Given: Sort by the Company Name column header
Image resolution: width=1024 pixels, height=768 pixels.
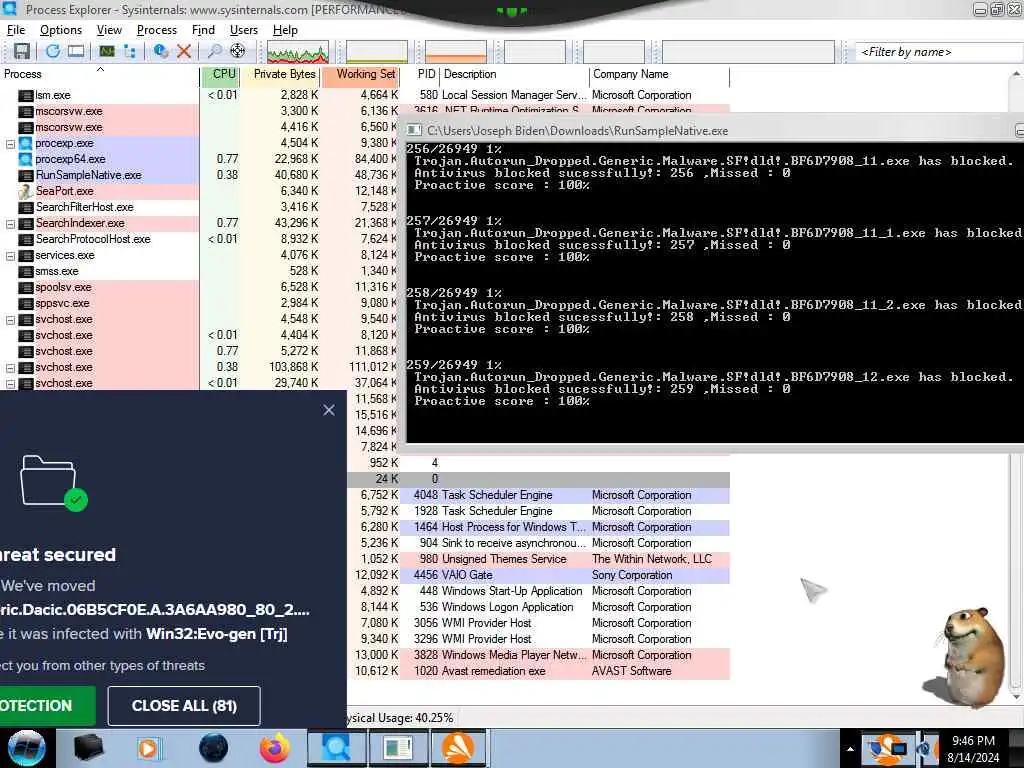Looking at the screenshot, I should pos(660,74).
